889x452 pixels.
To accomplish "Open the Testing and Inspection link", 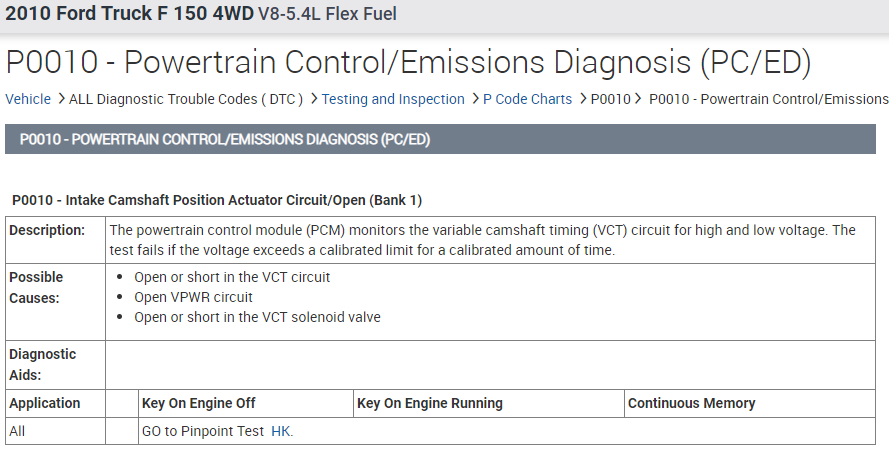I will pos(393,99).
